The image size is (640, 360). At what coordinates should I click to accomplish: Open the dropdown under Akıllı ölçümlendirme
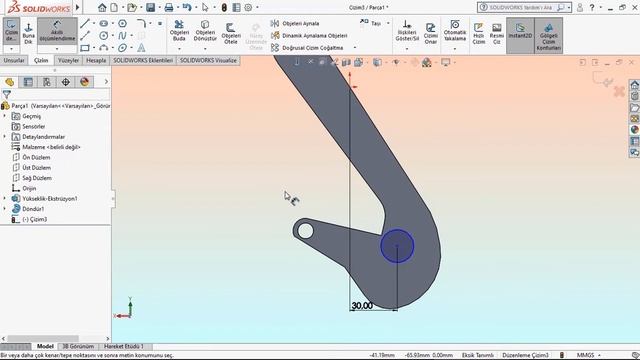click(x=57, y=49)
